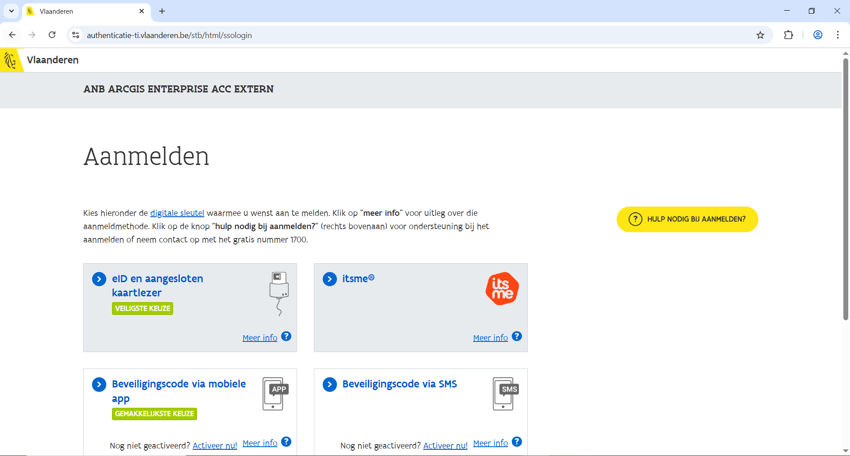Choose itsme® login method

(x=358, y=279)
